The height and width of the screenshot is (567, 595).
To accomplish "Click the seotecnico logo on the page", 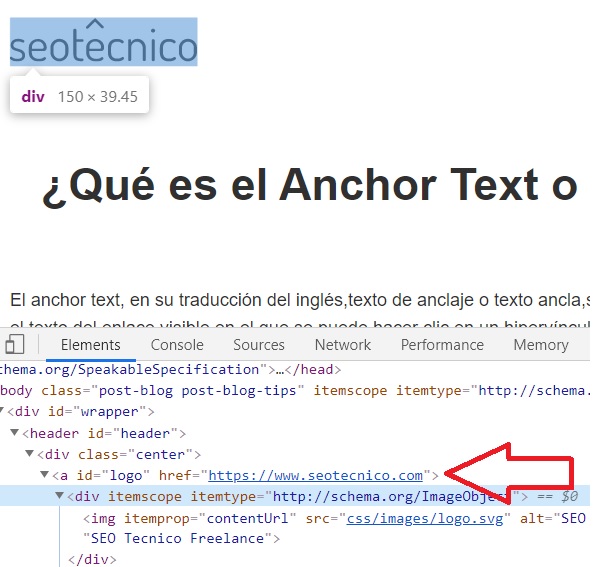I will [104, 42].
